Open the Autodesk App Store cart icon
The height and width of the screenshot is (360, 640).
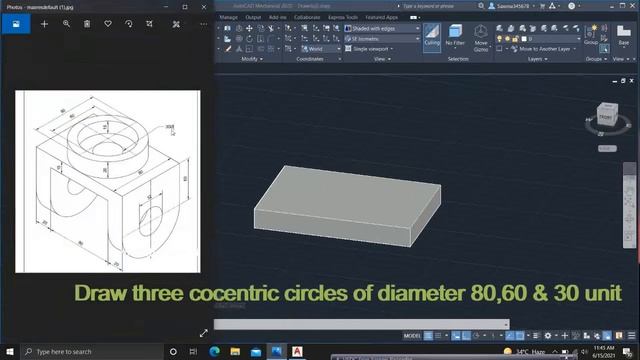point(542,6)
